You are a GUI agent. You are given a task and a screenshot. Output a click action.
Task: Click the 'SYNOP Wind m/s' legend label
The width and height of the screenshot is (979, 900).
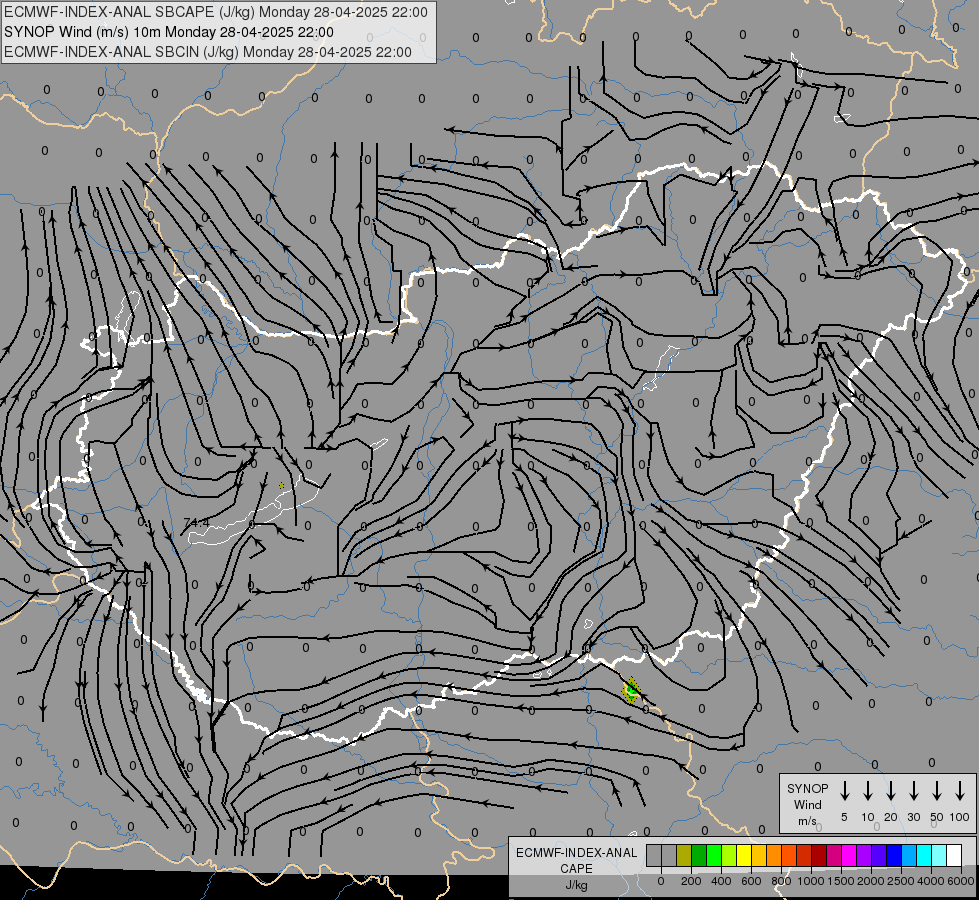[x=807, y=804]
